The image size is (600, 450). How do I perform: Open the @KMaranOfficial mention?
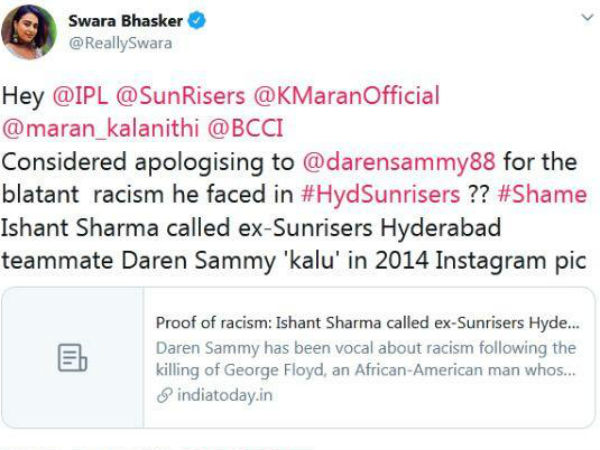tap(347, 96)
